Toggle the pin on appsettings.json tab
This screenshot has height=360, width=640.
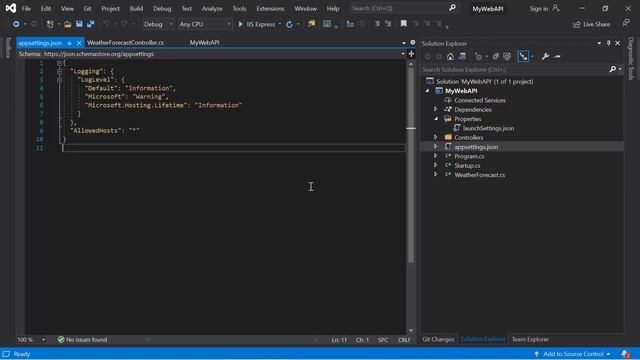click(x=69, y=43)
